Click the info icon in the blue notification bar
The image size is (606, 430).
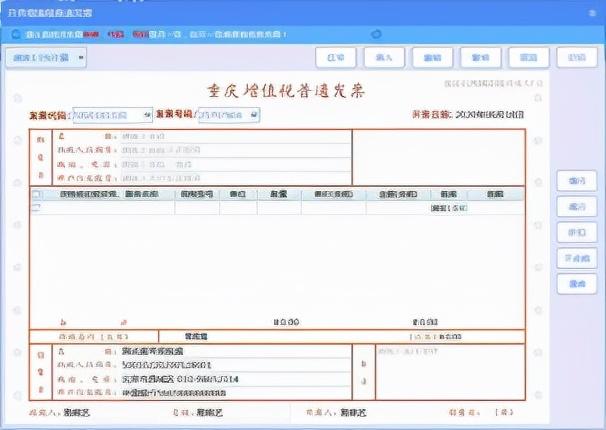14,34
